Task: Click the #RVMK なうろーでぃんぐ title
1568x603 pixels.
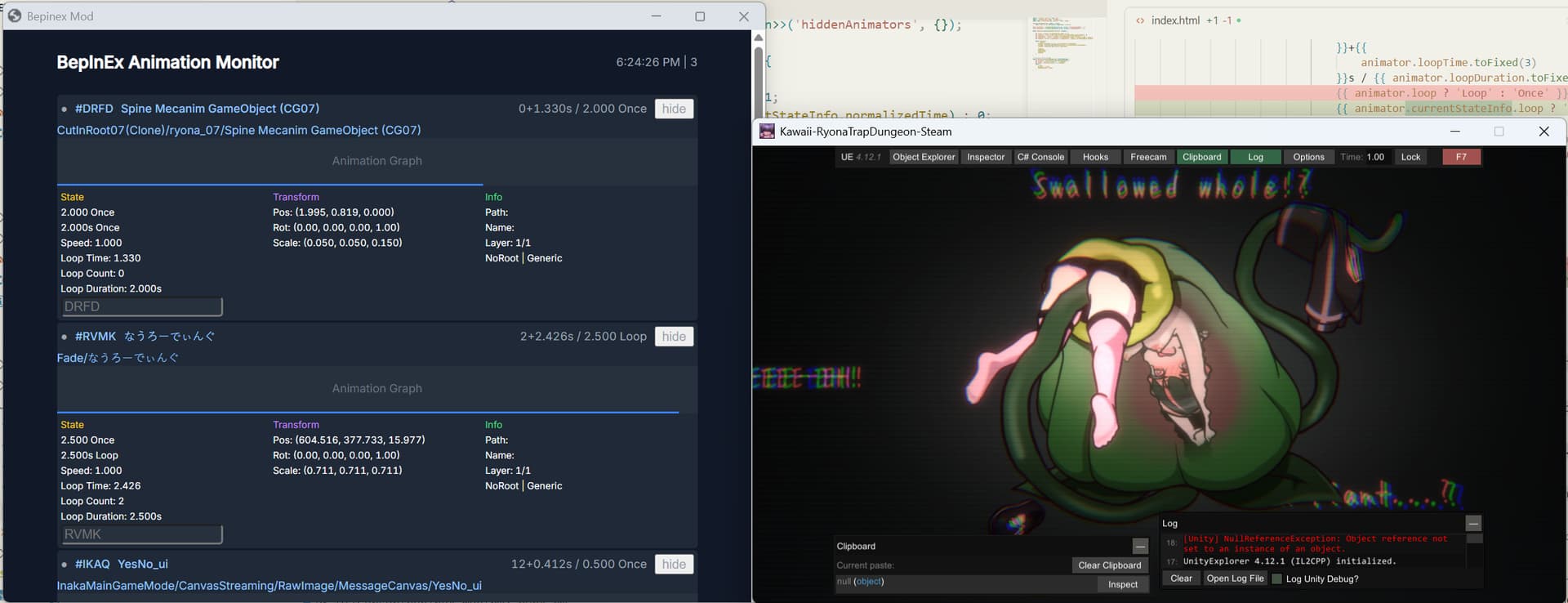Action: tap(145, 337)
